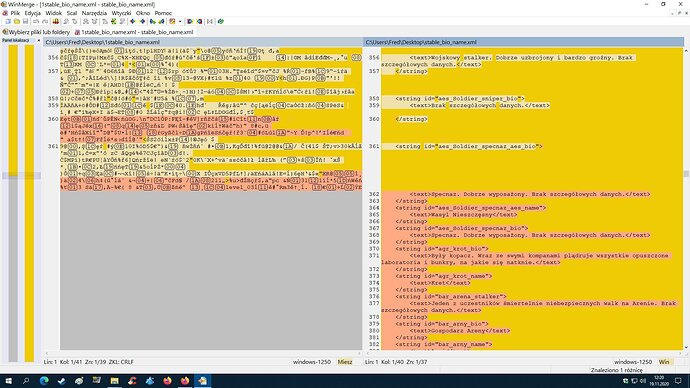The image size is (690, 388).
Task: Click the green first difference toolbar icon
Action: coord(114,21)
